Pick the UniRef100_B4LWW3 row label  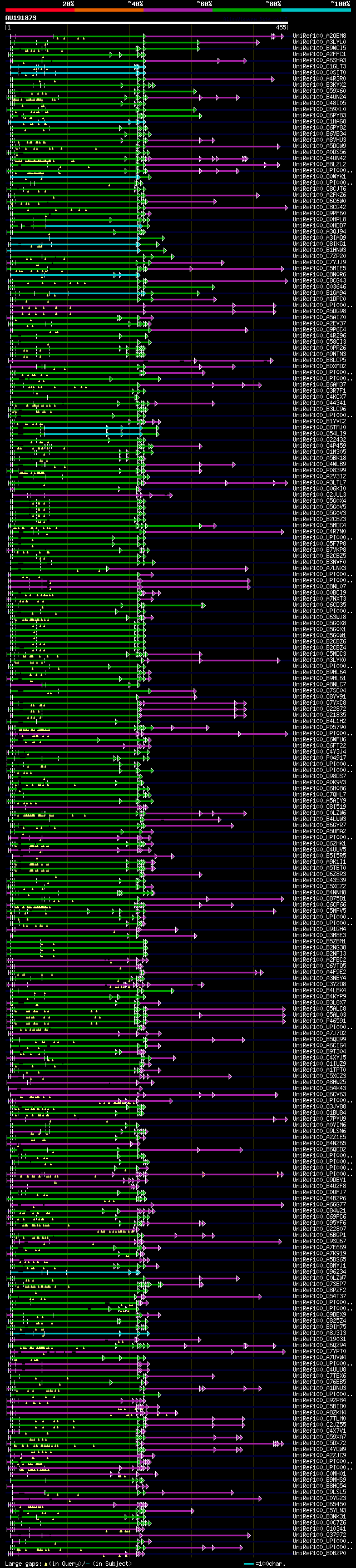pos(319,819)
